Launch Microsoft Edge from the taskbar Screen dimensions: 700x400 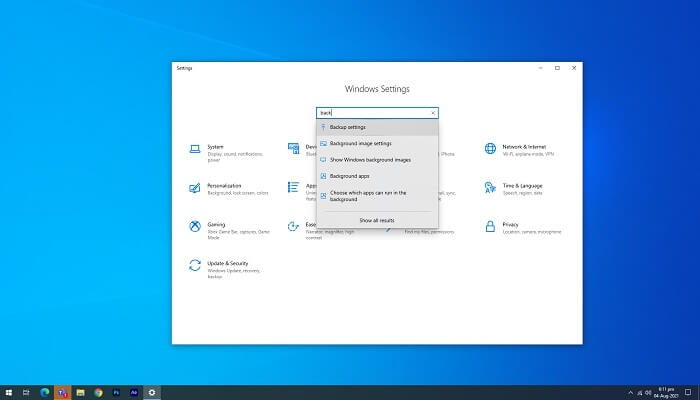(x=45, y=392)
